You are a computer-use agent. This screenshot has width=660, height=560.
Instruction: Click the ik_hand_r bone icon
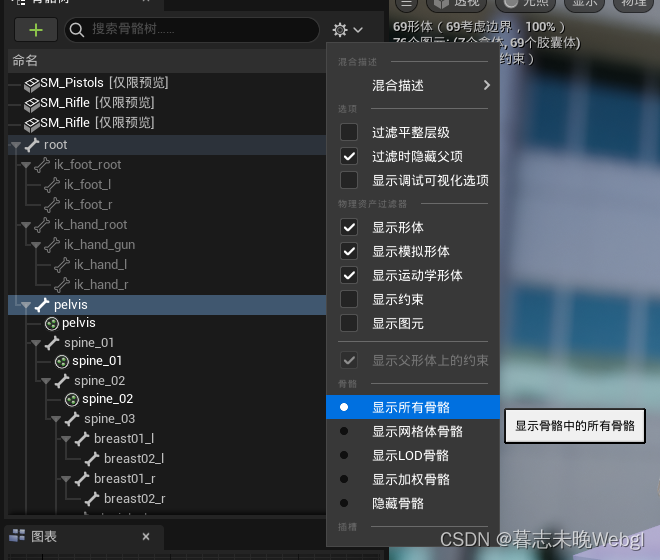(x=62, y=285)
